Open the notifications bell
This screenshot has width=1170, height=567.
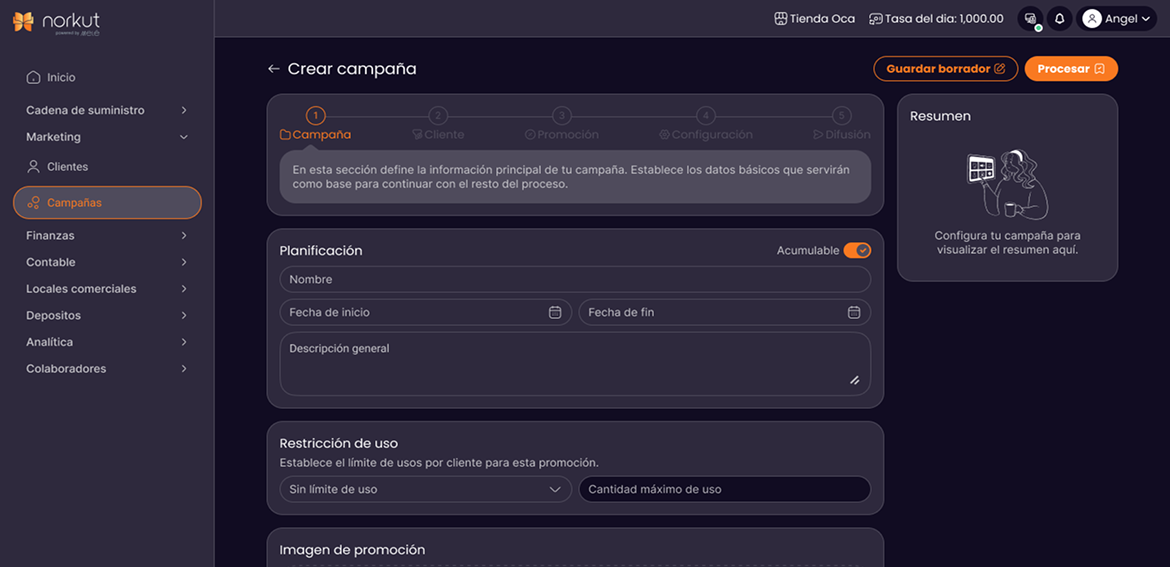click(x=1060, y=19)
